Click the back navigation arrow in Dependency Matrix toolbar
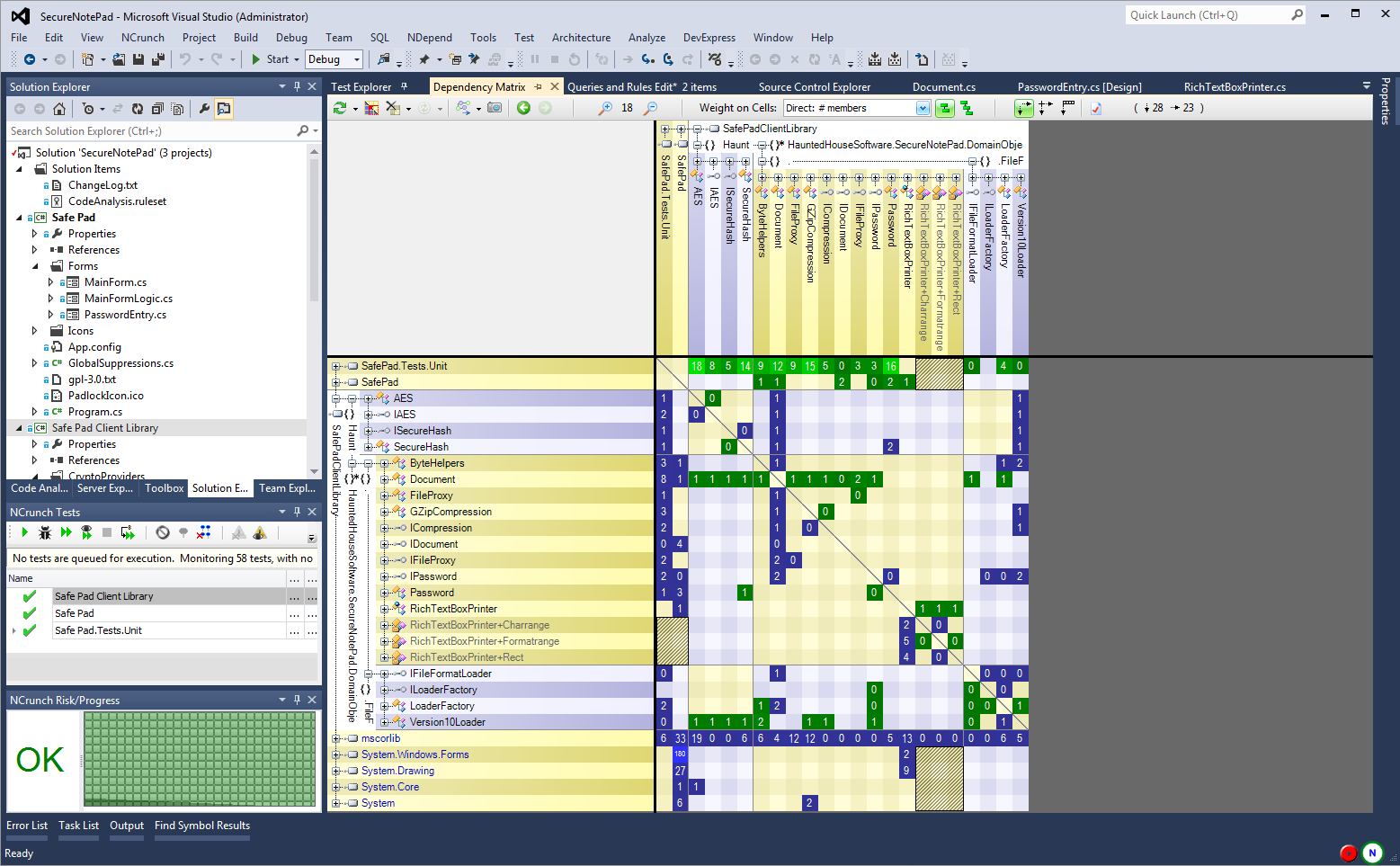1400x866 pixels. [x=524, y=107]
